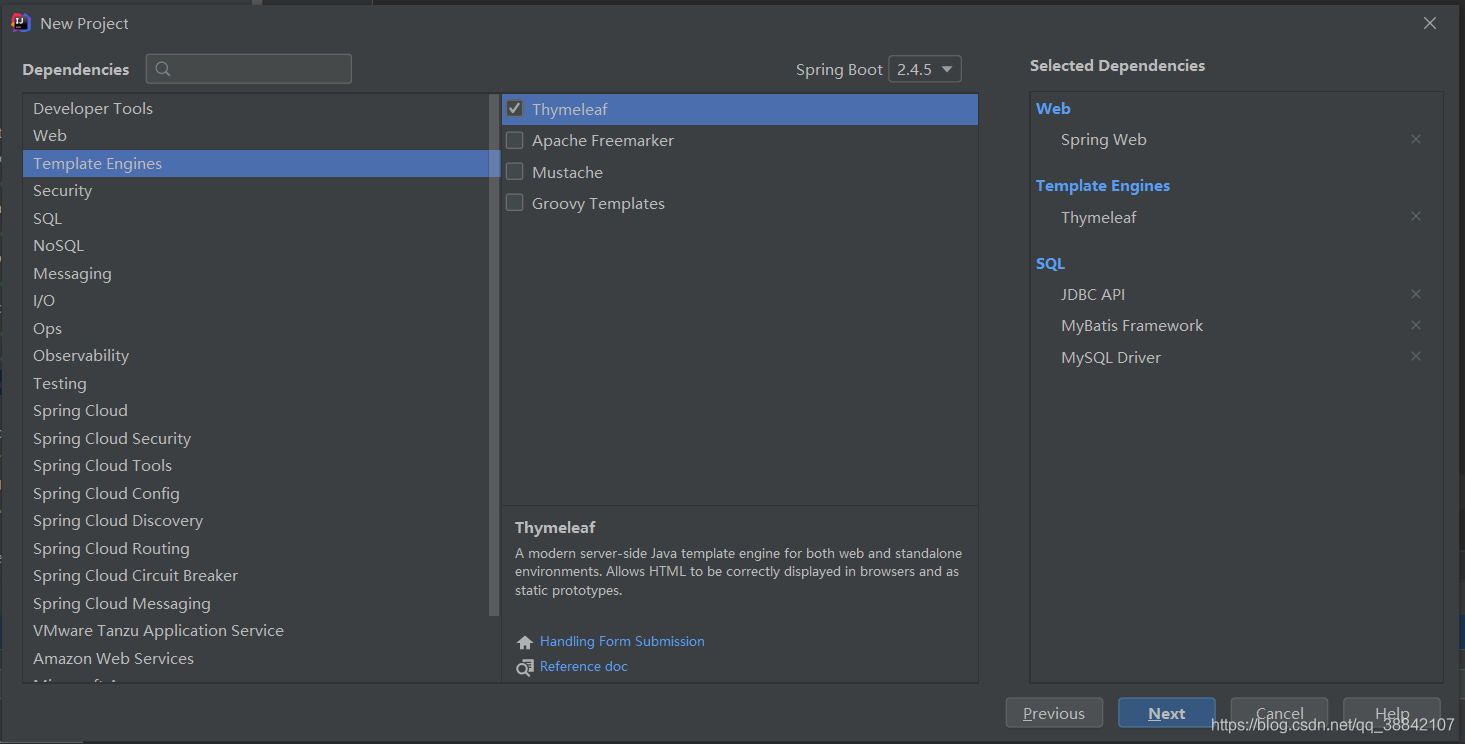
Task: Open the Messaging category
Action: coord(255,273)
